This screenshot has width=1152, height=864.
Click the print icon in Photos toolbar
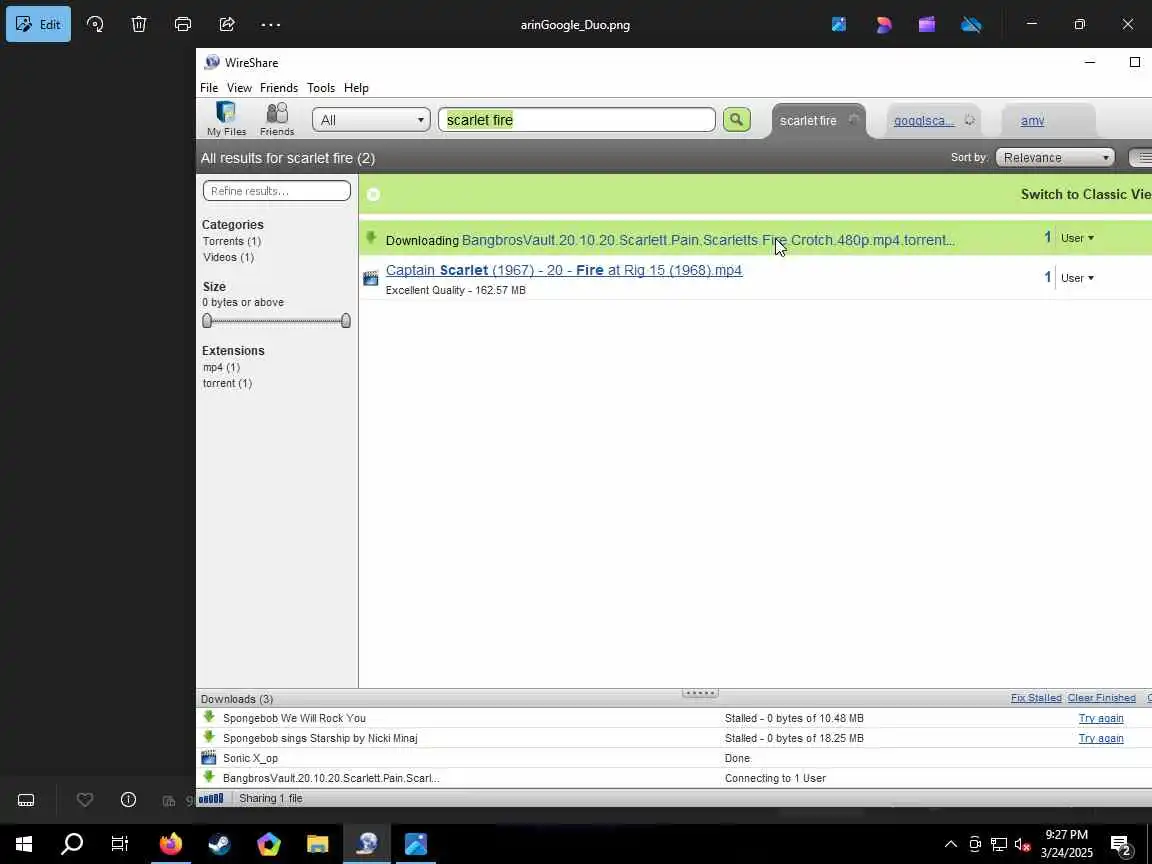point(183,24)
